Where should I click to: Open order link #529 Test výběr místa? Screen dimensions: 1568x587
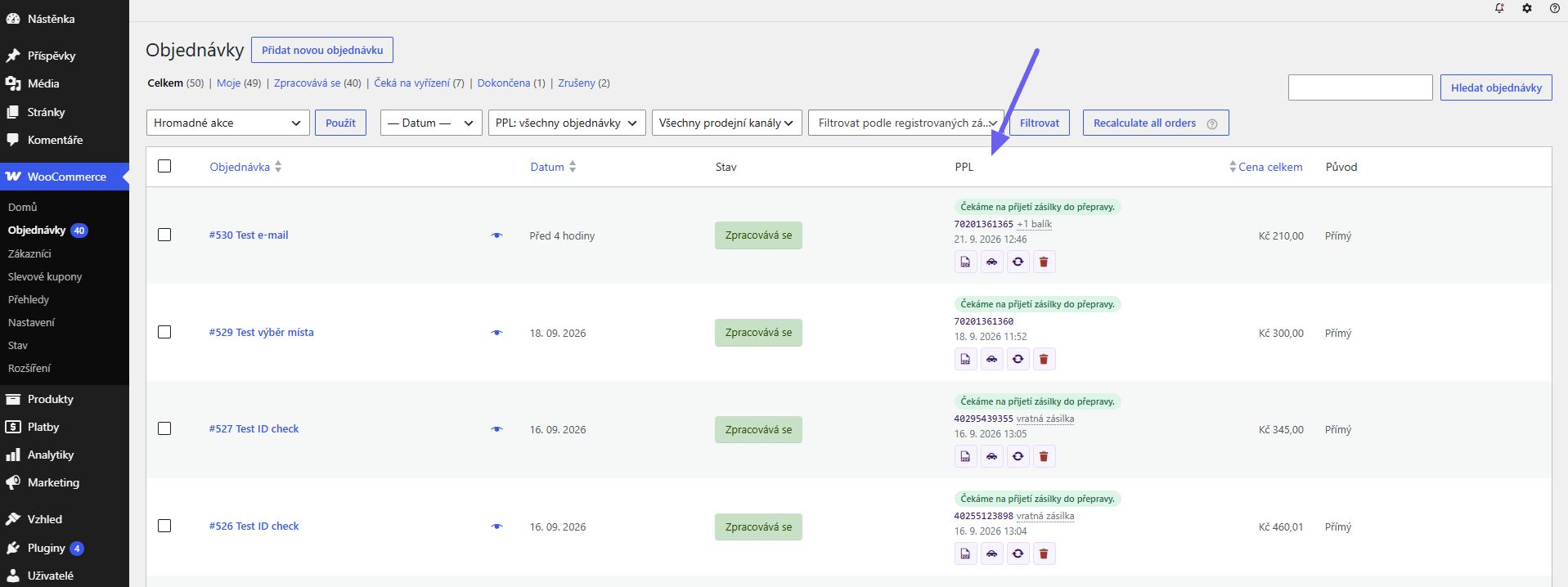(261, 332)
